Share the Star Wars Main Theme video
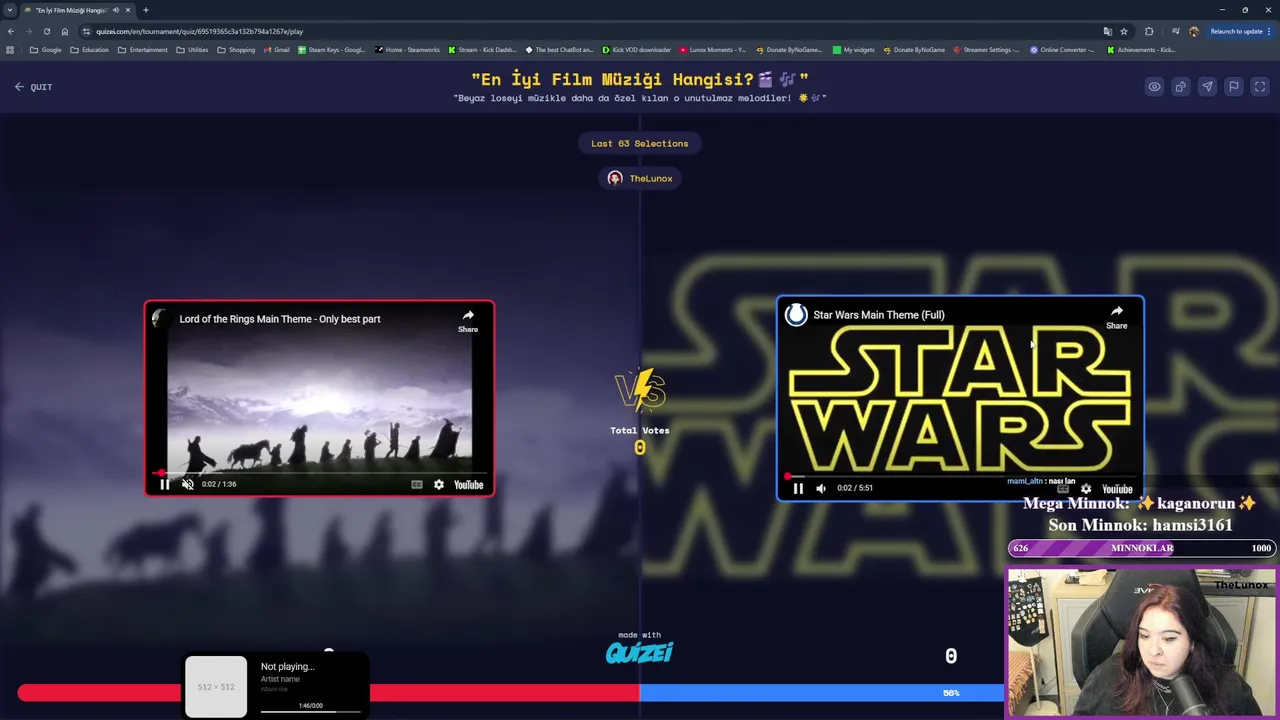This screenshot has height=720, width=1280. [1116, 316]
